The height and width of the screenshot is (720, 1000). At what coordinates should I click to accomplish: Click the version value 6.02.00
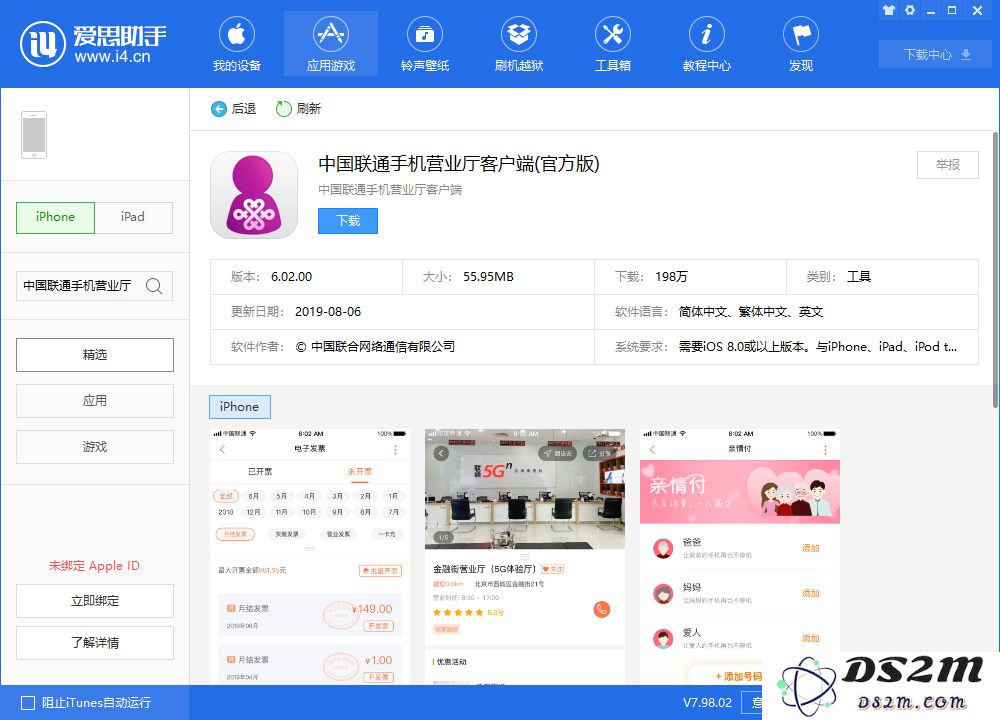click(291, 277)
